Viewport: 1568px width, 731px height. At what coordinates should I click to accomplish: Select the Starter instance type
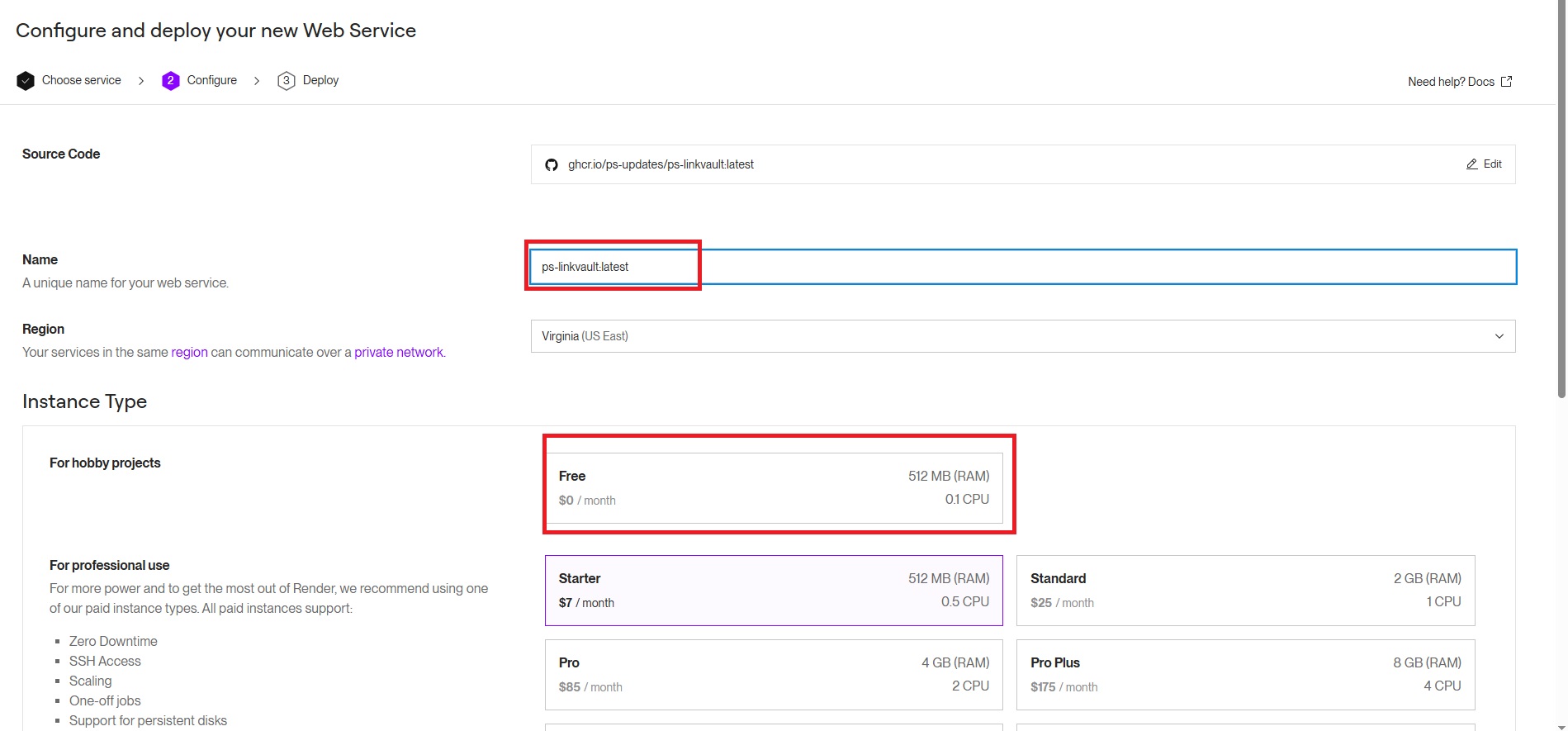[774, 591]
